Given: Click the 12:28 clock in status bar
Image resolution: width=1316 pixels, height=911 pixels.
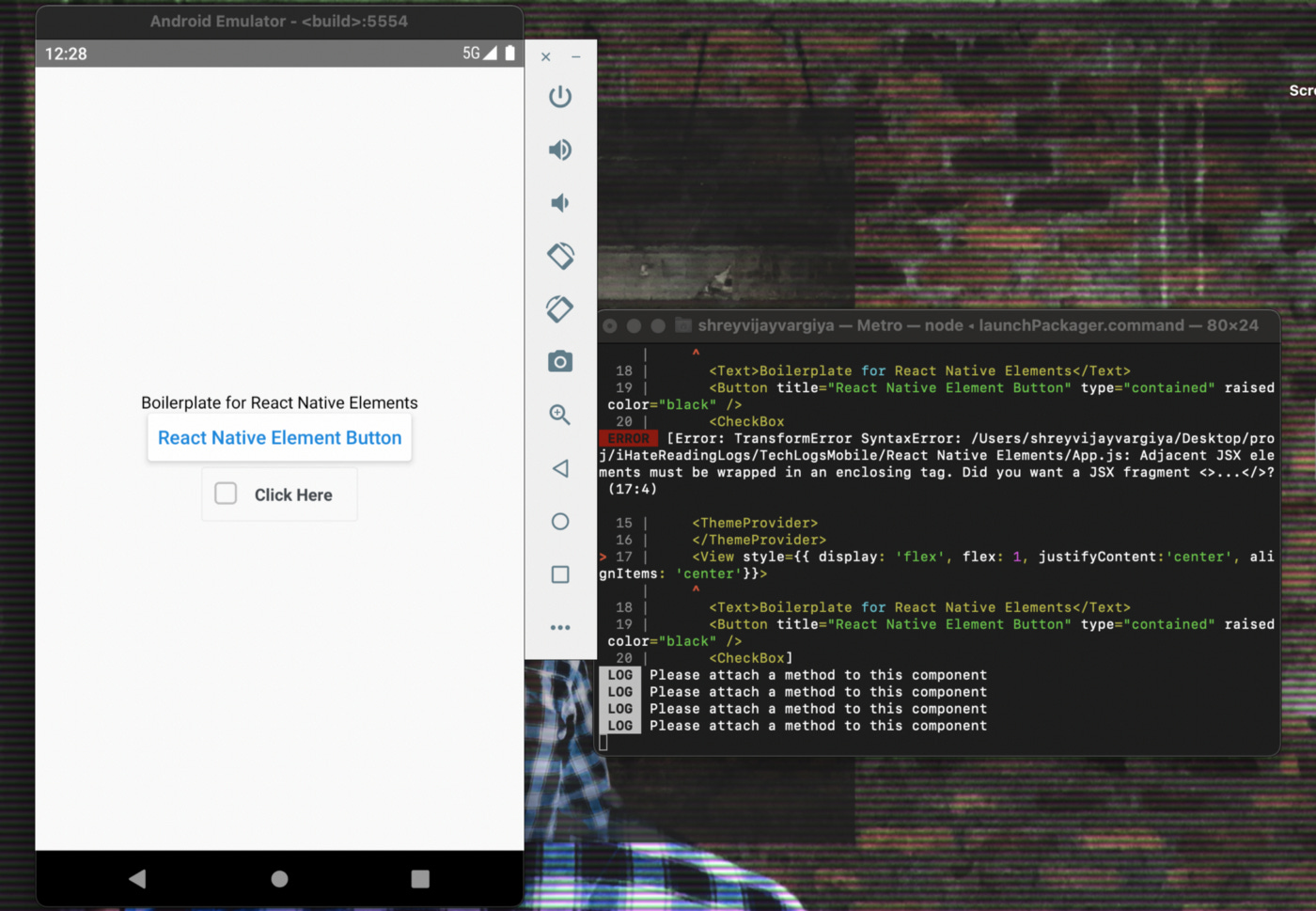Looking at the screenshot, I should [66, 54].
